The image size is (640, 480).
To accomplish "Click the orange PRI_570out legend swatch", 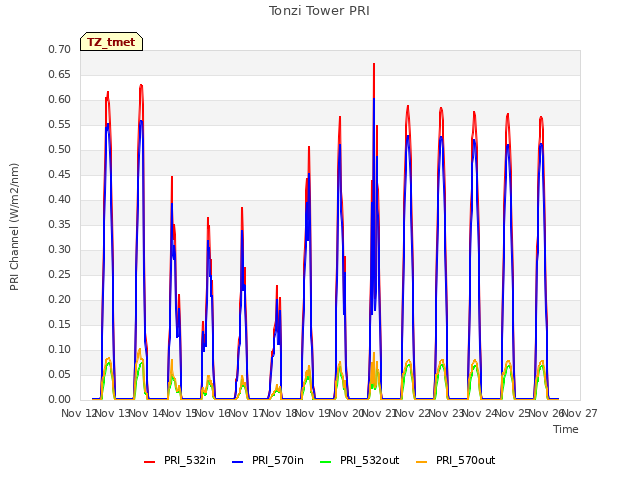I will (x=422, y=462).
